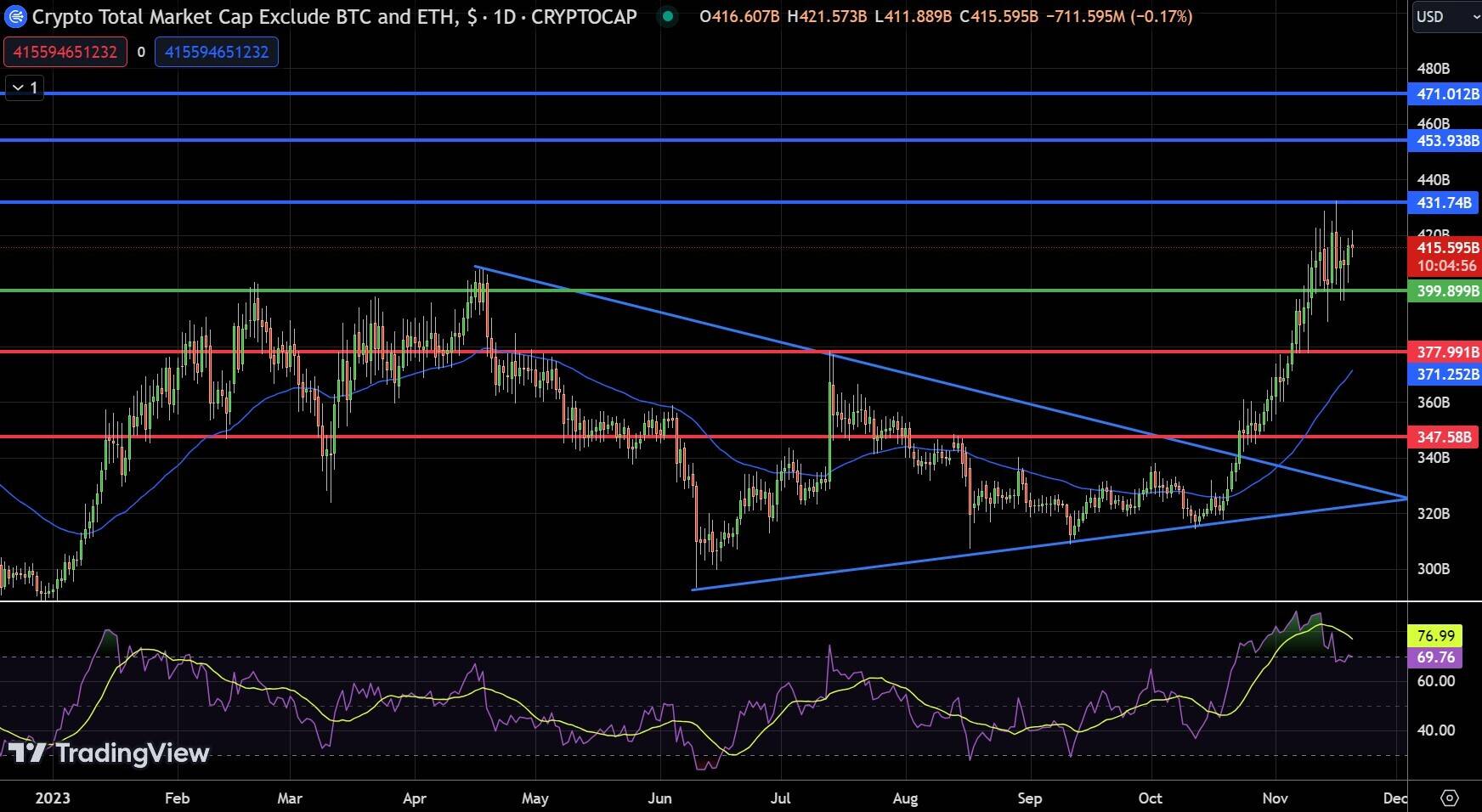Screen dimensions: 1482x812
Task: Click the low value L411.889B in header
Action: tap(913, 16)
